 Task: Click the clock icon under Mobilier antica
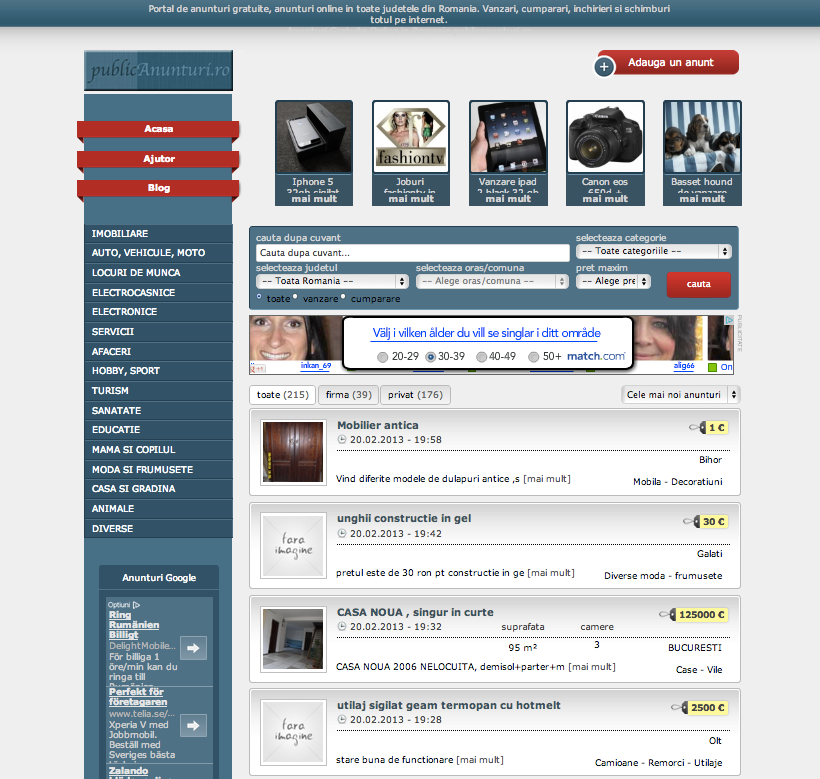coord(341,440)
